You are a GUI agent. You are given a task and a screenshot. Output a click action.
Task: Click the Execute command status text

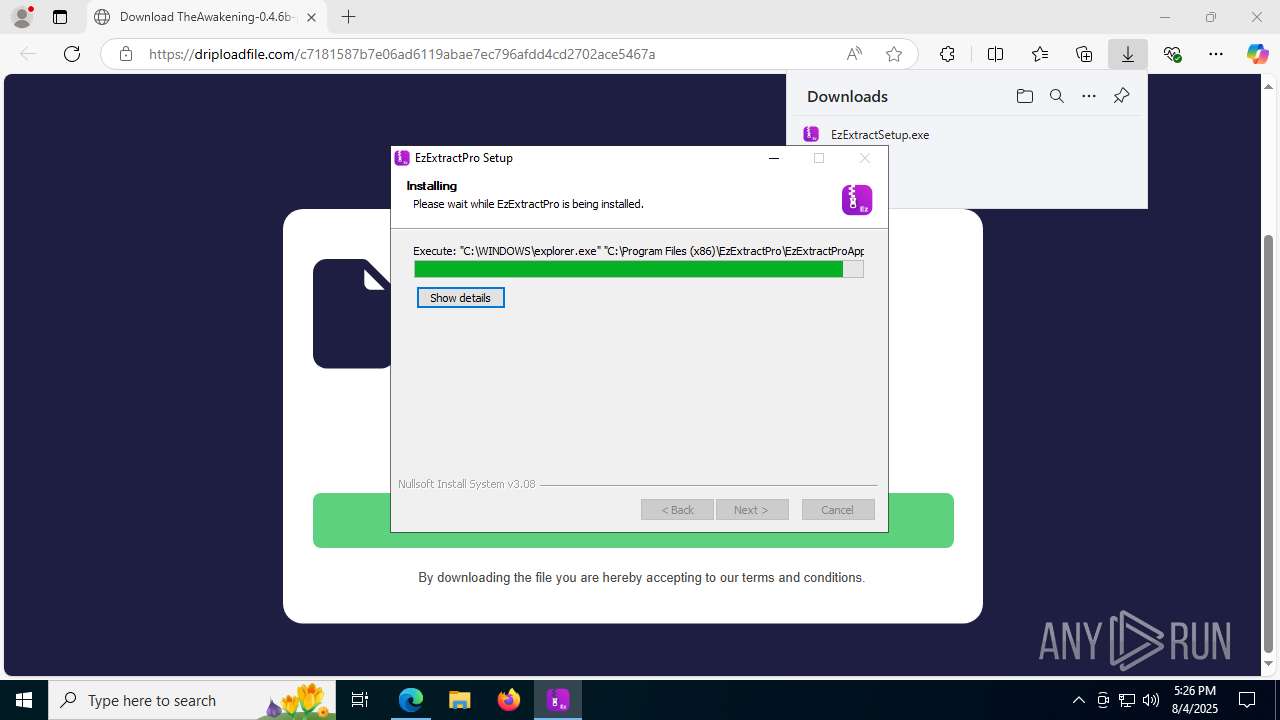(638, 251)
